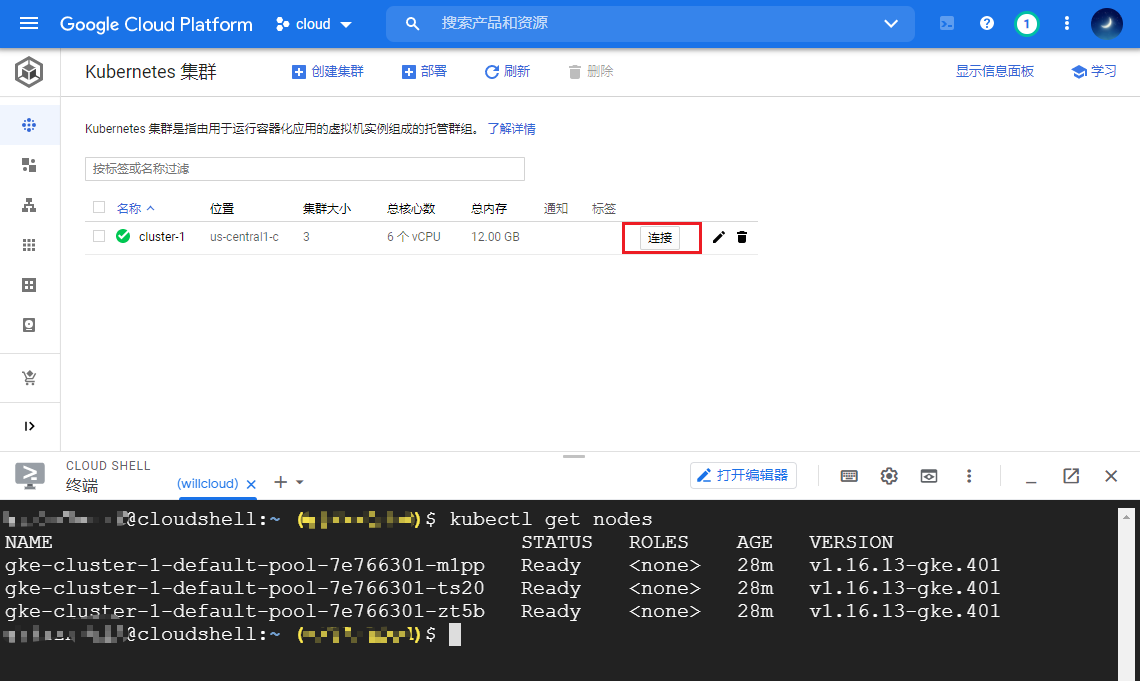Select the (willcloud) terminal tab
The width and height of the screenshot is (1140, 681).
[207, 484]
